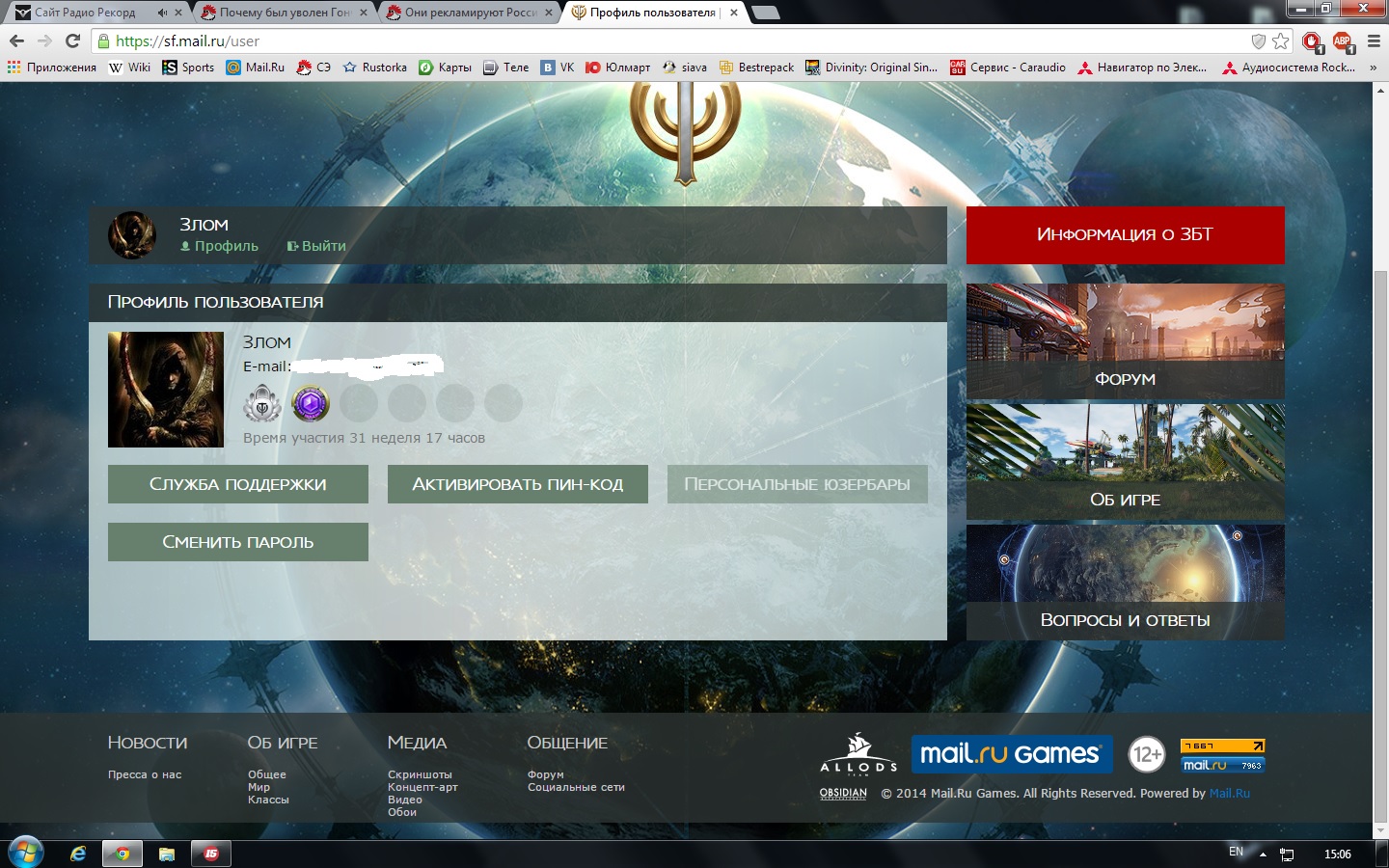Click the browser Forward arrow
The width and height of the screenshot is (1389, 868).
[x=44, y=41]
